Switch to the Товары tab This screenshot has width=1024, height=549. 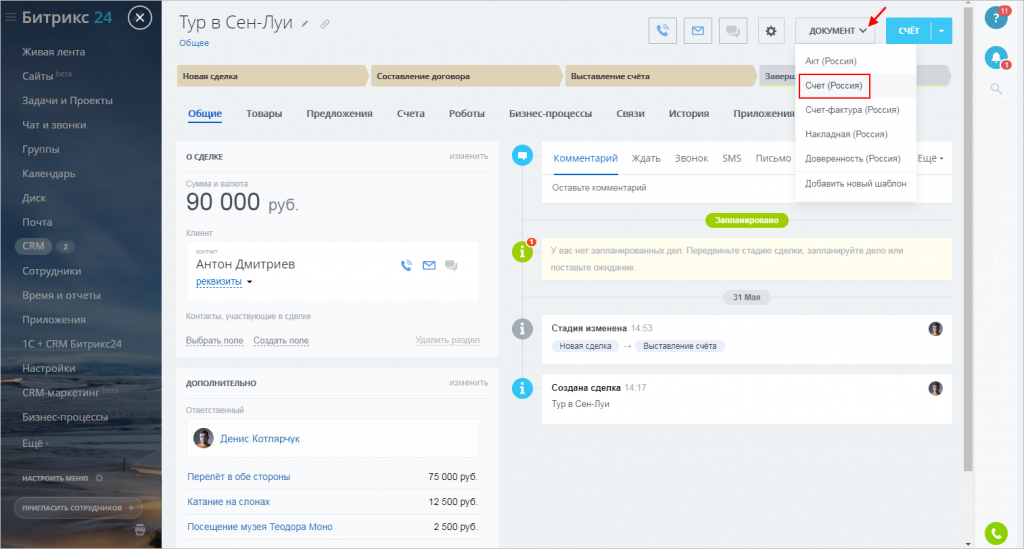click(264, 113)
